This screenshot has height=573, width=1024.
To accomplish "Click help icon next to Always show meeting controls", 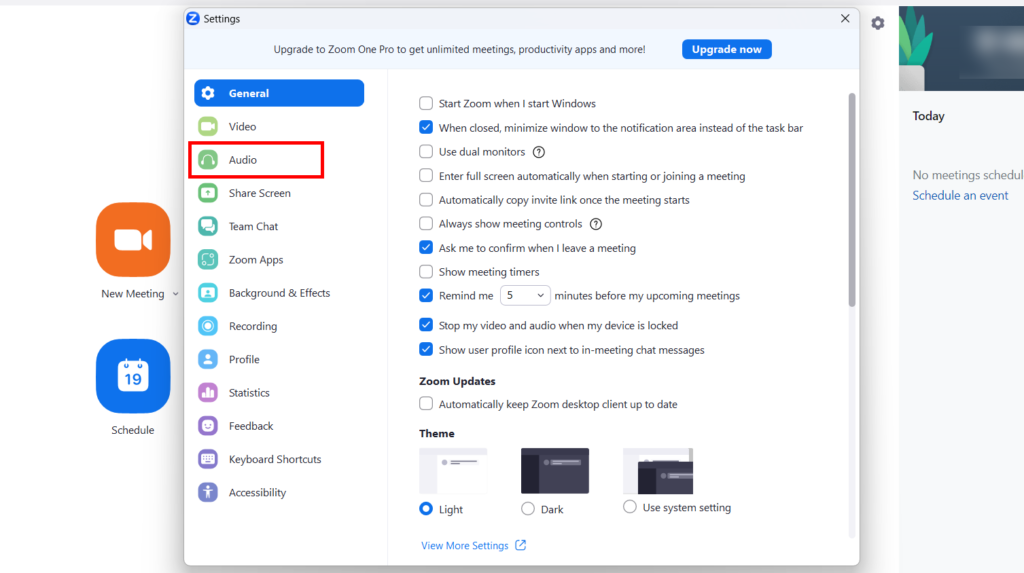I will pos(596,224).
